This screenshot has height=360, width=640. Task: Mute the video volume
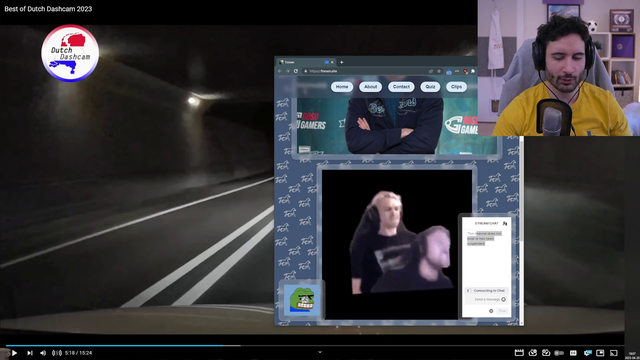(x=43, y=353)
